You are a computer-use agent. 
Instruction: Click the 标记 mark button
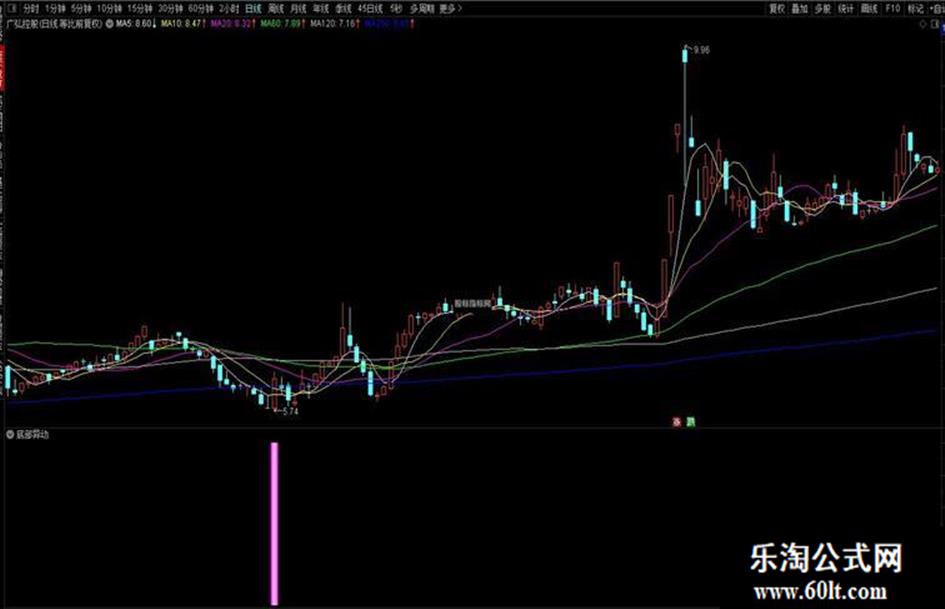pyautogui.click(x=915, y=8)
